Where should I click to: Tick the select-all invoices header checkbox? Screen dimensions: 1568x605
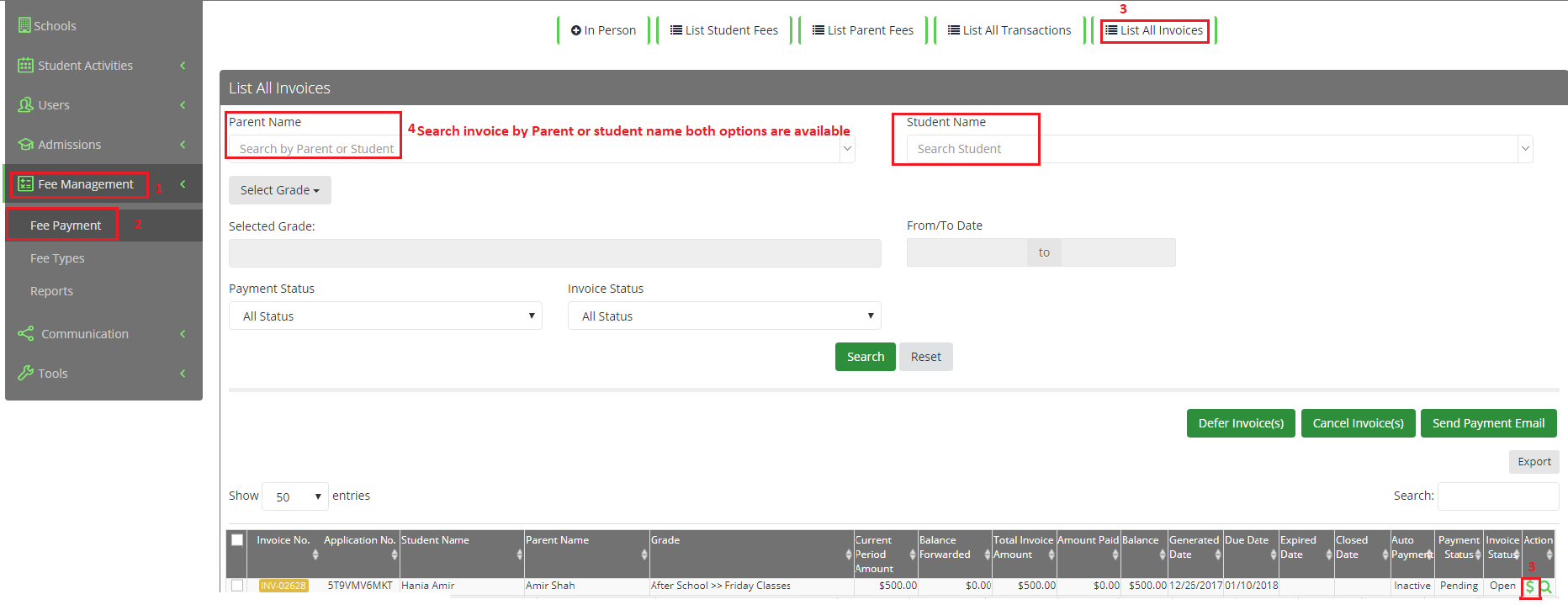click(x=237, y=540)
